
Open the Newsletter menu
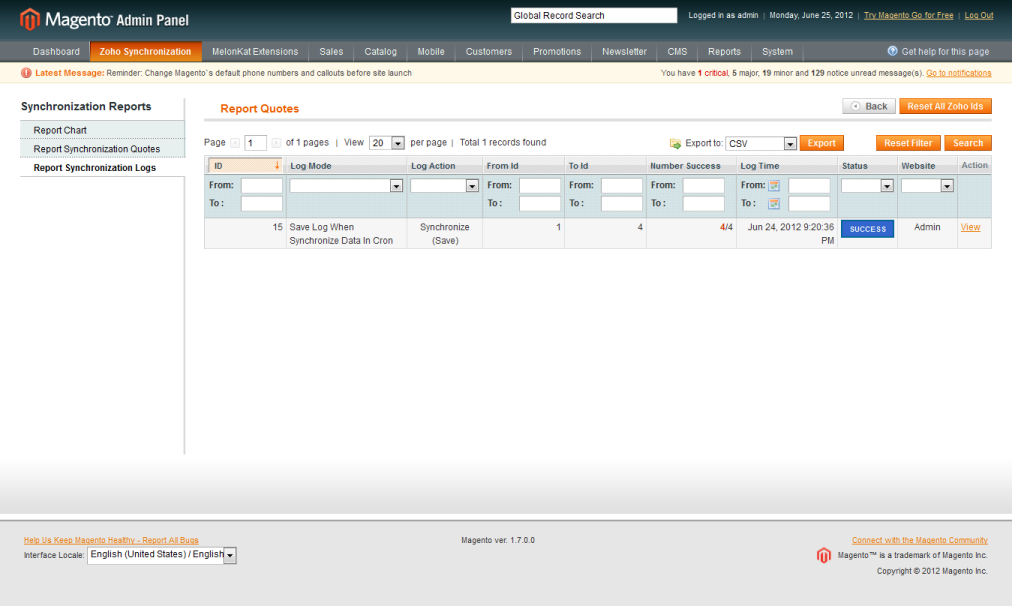click(624, 52)
